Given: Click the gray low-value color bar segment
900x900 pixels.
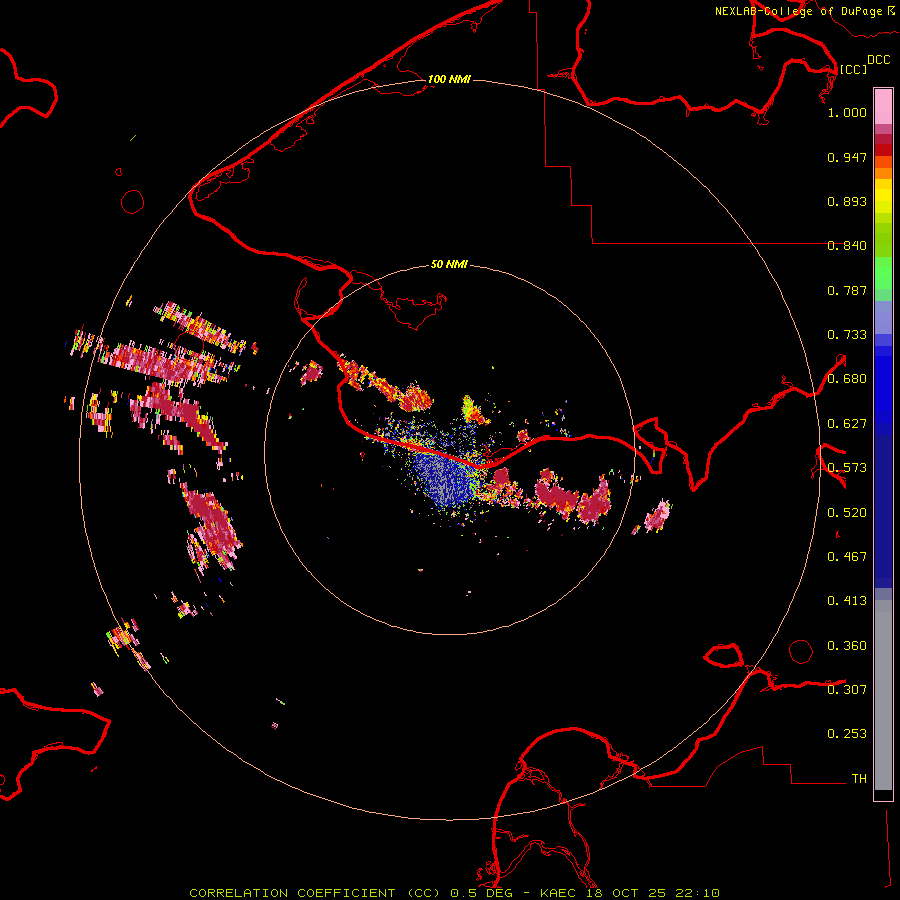Looking at the screenshot, I should (x=883, y=695).
